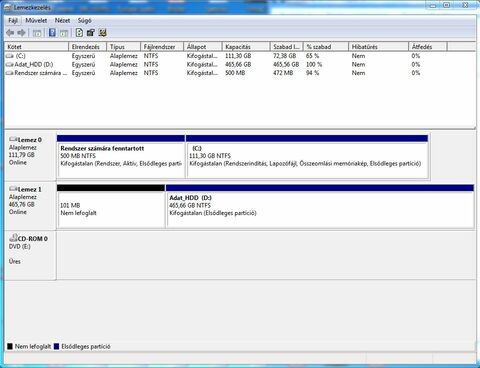Click the Forward arrow toolbar icon
480x368 pixels.
click(x=22, y=33)
